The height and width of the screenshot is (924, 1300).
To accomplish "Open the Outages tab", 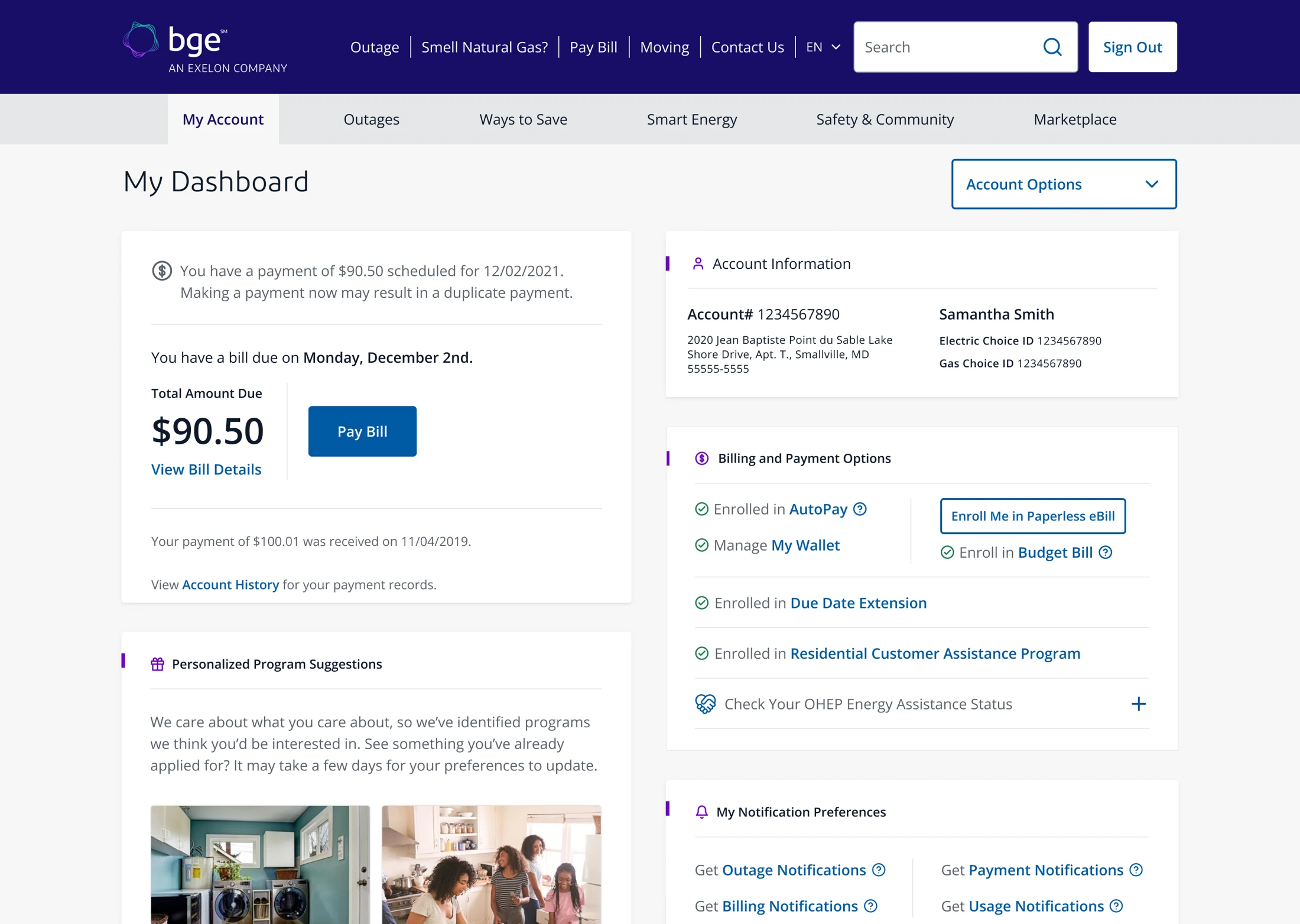I will tap(372, 119).
